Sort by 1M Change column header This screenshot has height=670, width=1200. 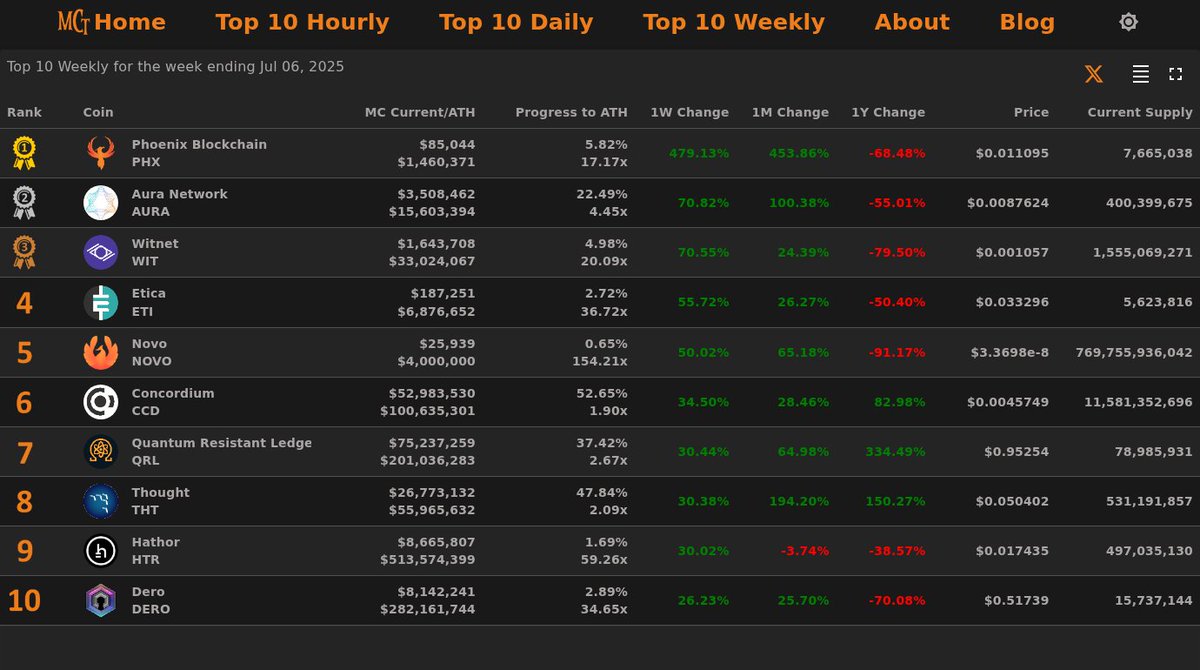pos(790,112)
